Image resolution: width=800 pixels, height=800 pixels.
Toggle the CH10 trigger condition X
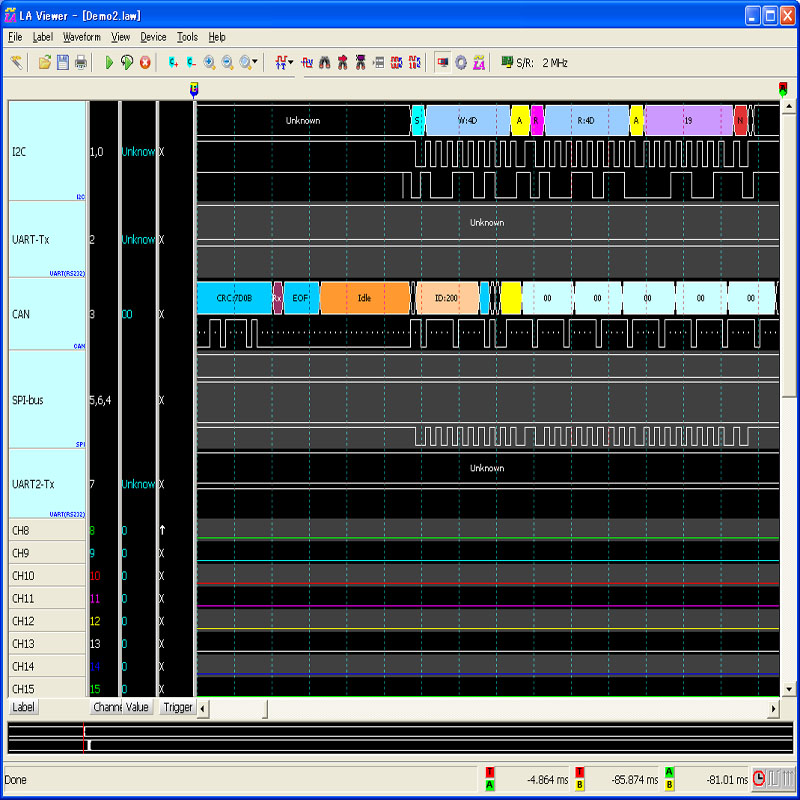point(161,576)
